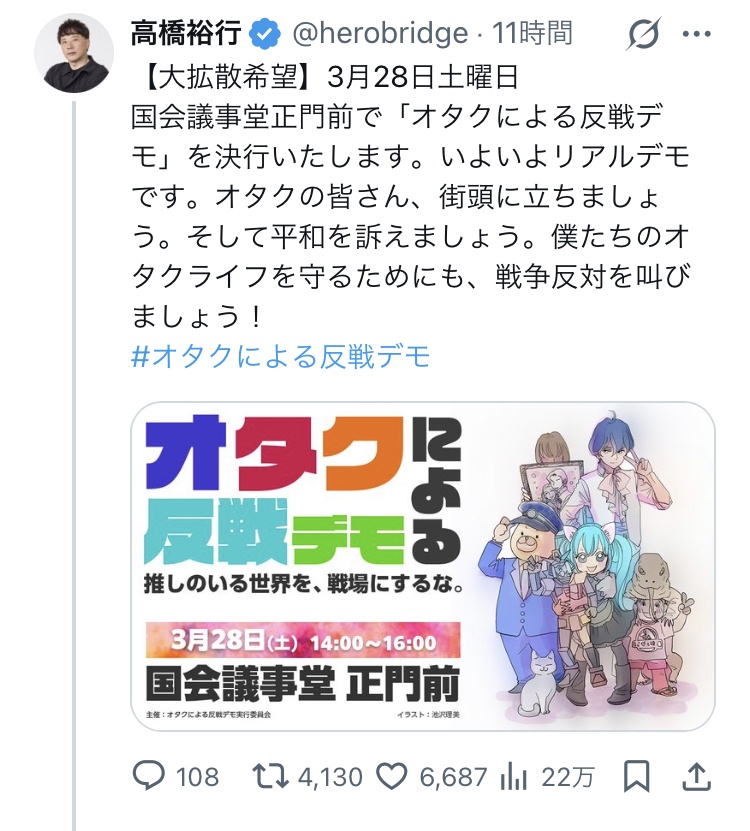The width and height of the screenshot is (750, 831).
Task: Tap the repost arrows icon
Action: pyautogui.click(x=270, y=776)
